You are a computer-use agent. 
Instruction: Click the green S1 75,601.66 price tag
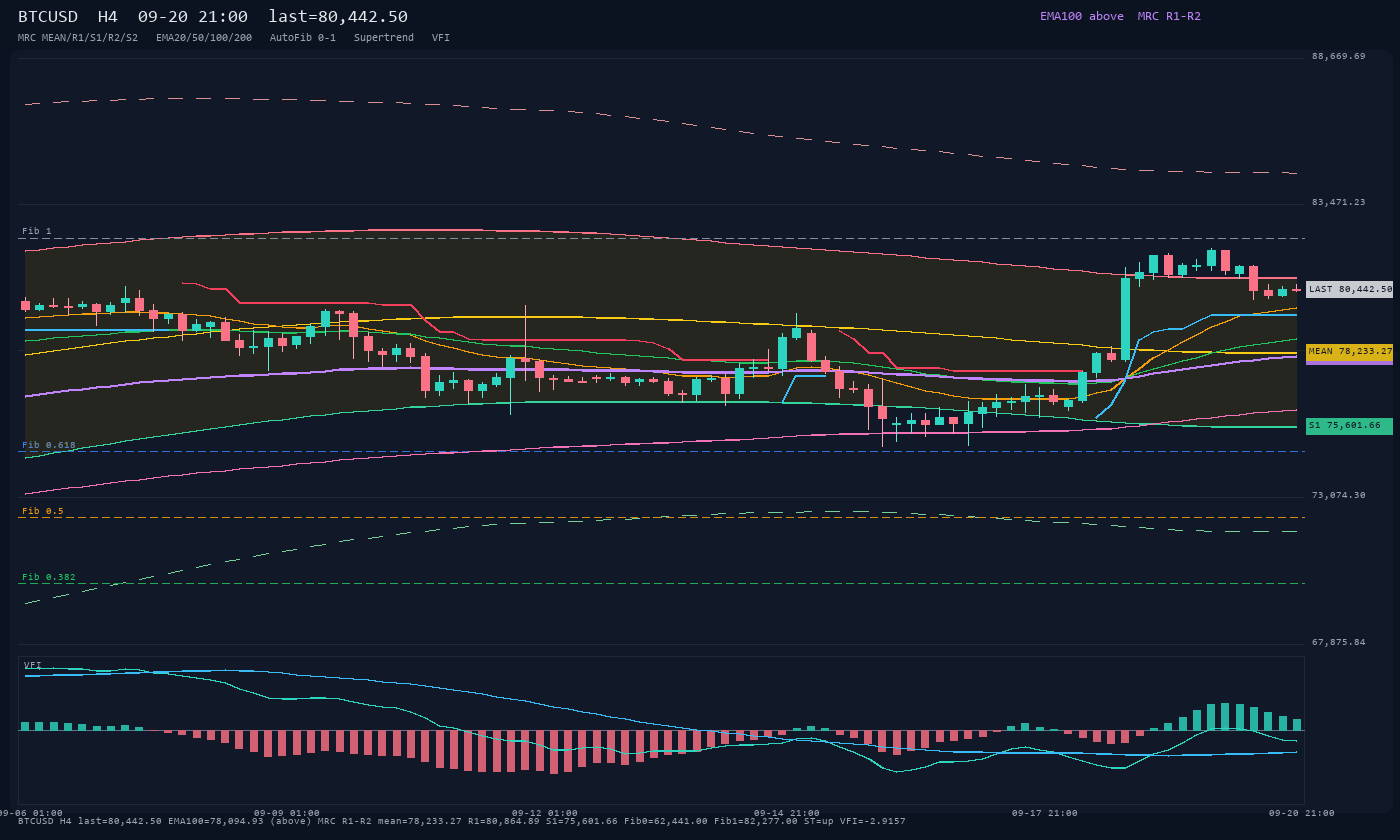[x=1349, y=426]
